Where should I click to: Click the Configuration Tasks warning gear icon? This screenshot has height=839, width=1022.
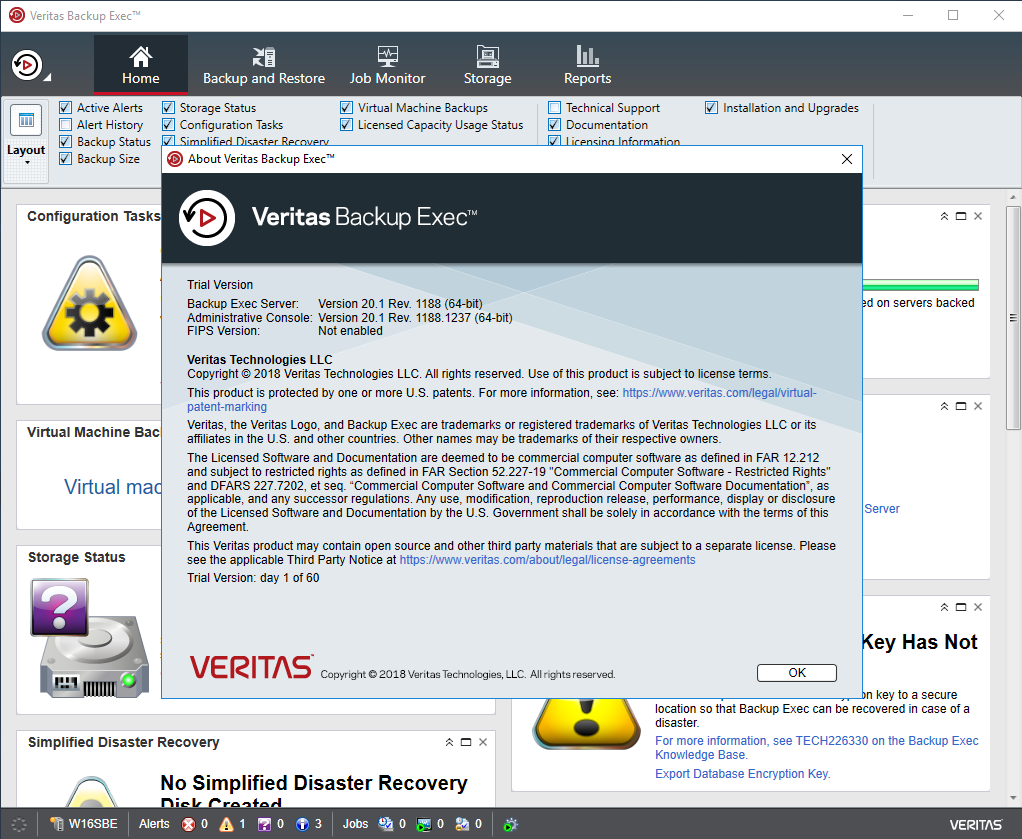(89, 304)
